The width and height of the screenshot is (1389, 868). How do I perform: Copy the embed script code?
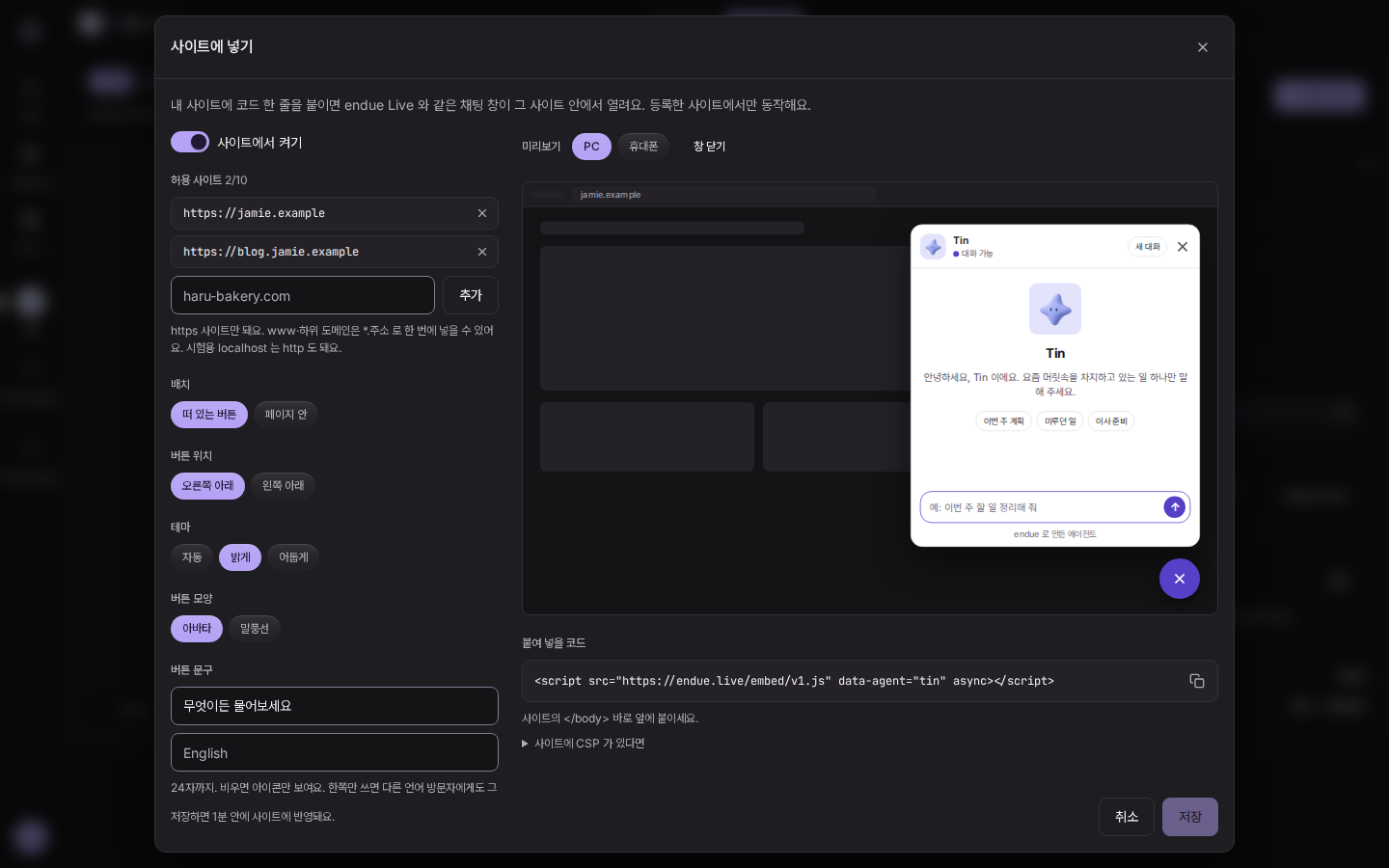pyautogui.click(x=1197, y=681)
